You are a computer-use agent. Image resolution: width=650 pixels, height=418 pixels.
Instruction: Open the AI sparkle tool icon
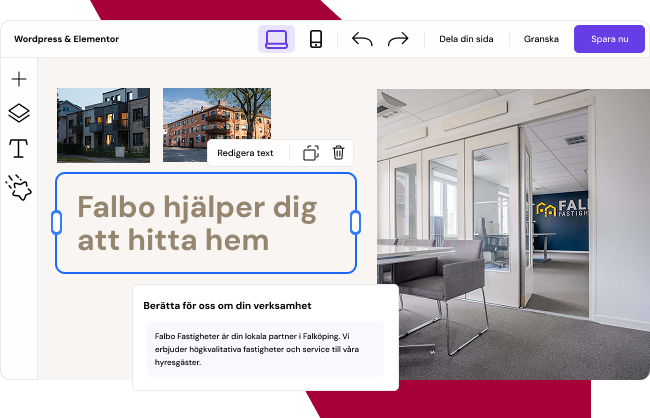(18, 187)
